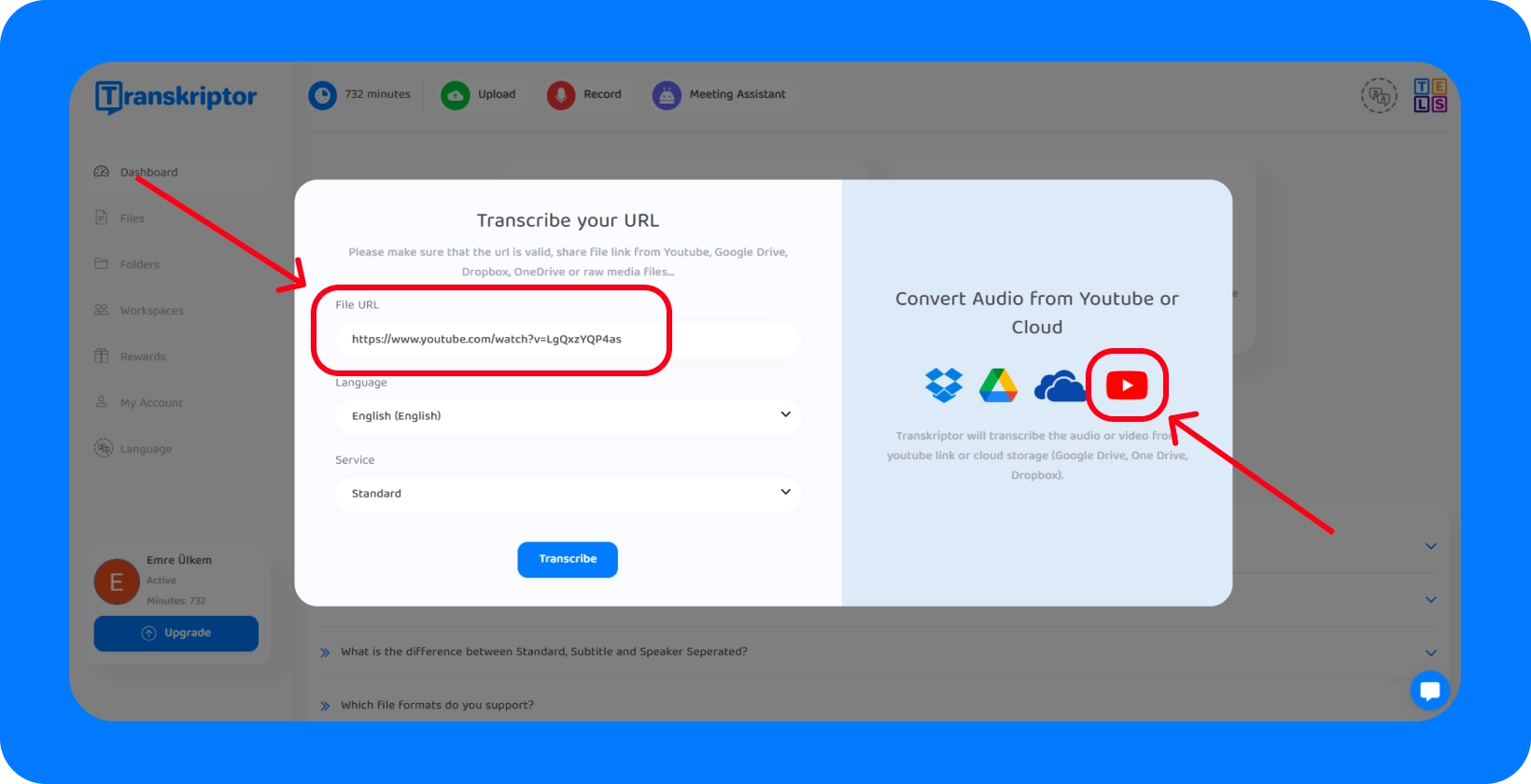1531x784 pixels.
Task: Click the Language globe icon in sidebar
Action: 103,448
